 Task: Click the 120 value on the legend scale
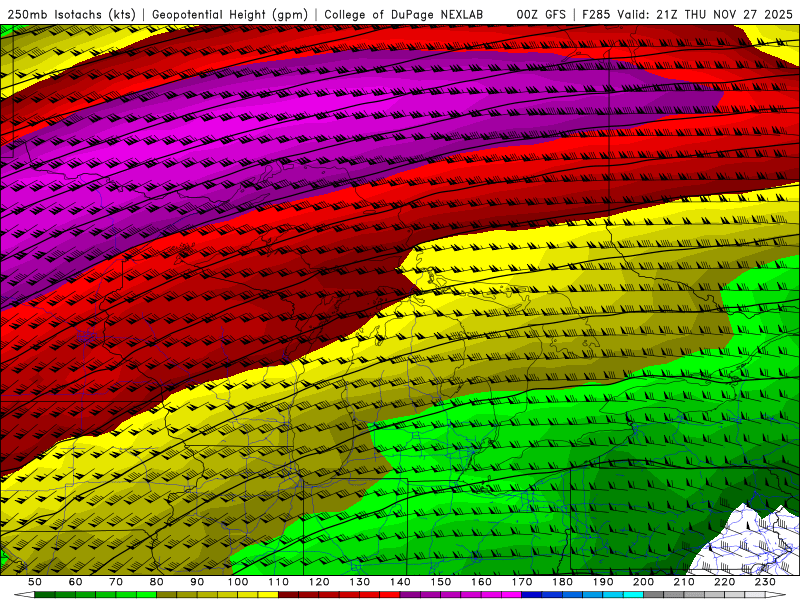(x=319, y=582)
